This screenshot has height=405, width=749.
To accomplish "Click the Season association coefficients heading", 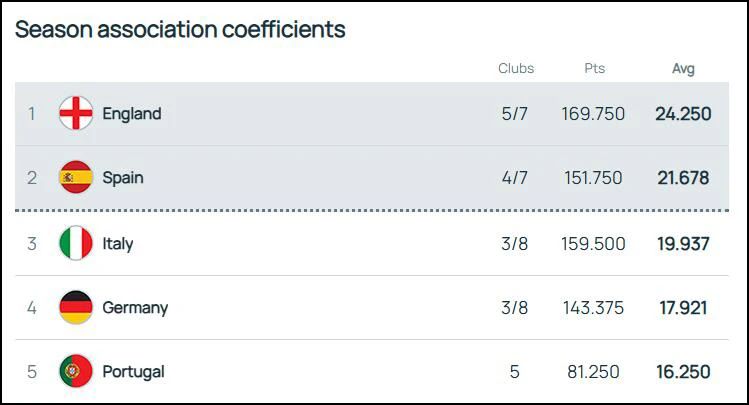I will [180, 29].
